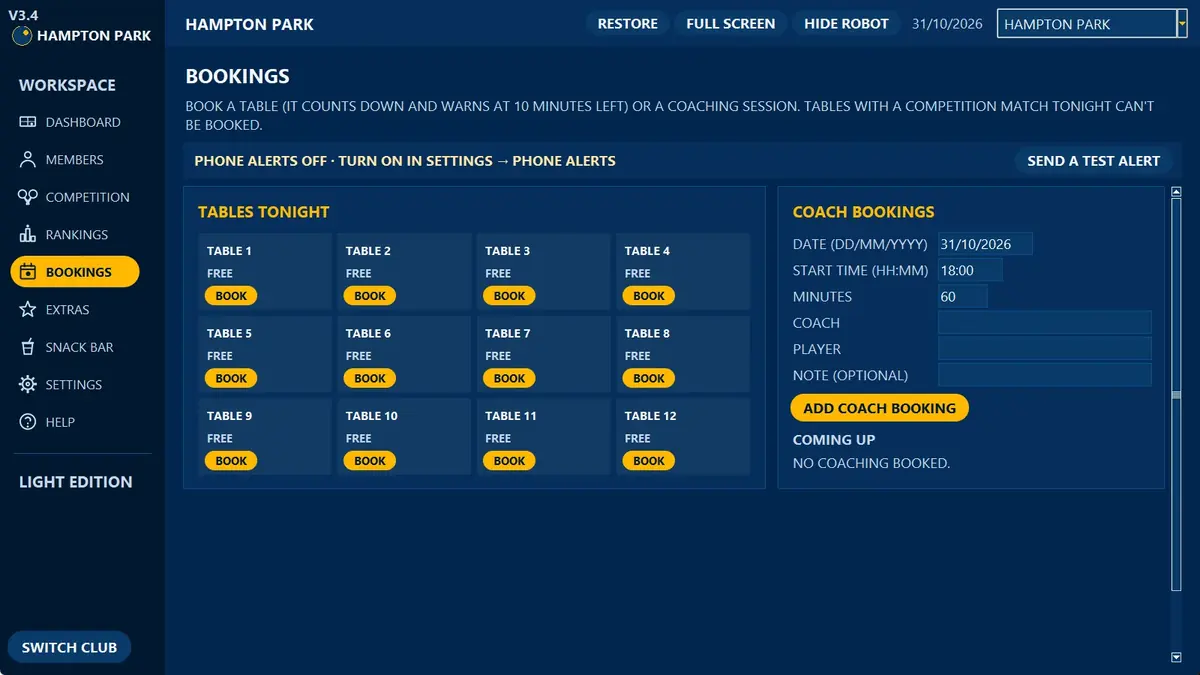Screen dimensions: 1200x675
Task: Click the Snack Bar cup icon
Action: 28,347
